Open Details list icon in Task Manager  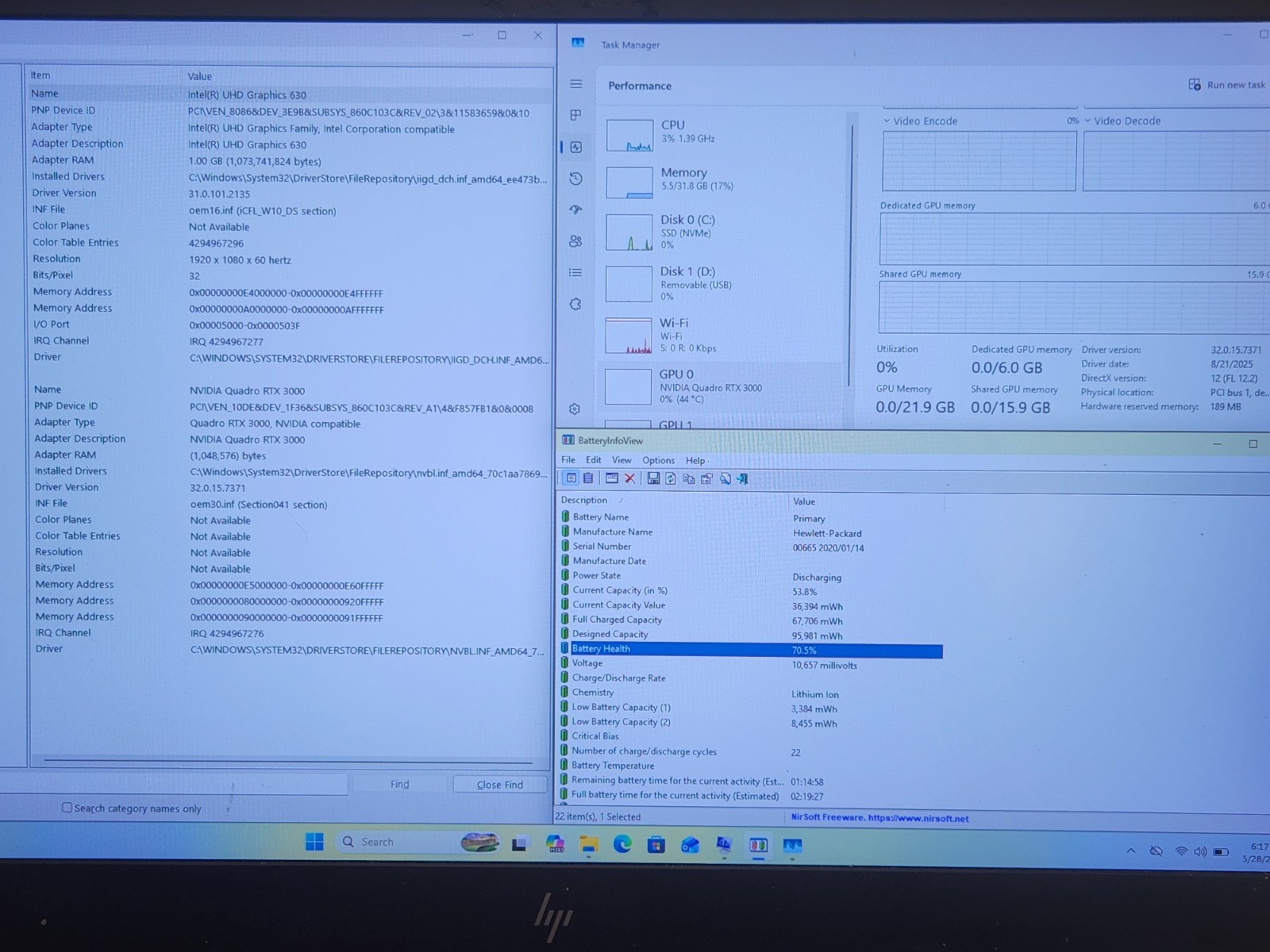[576, 272]
